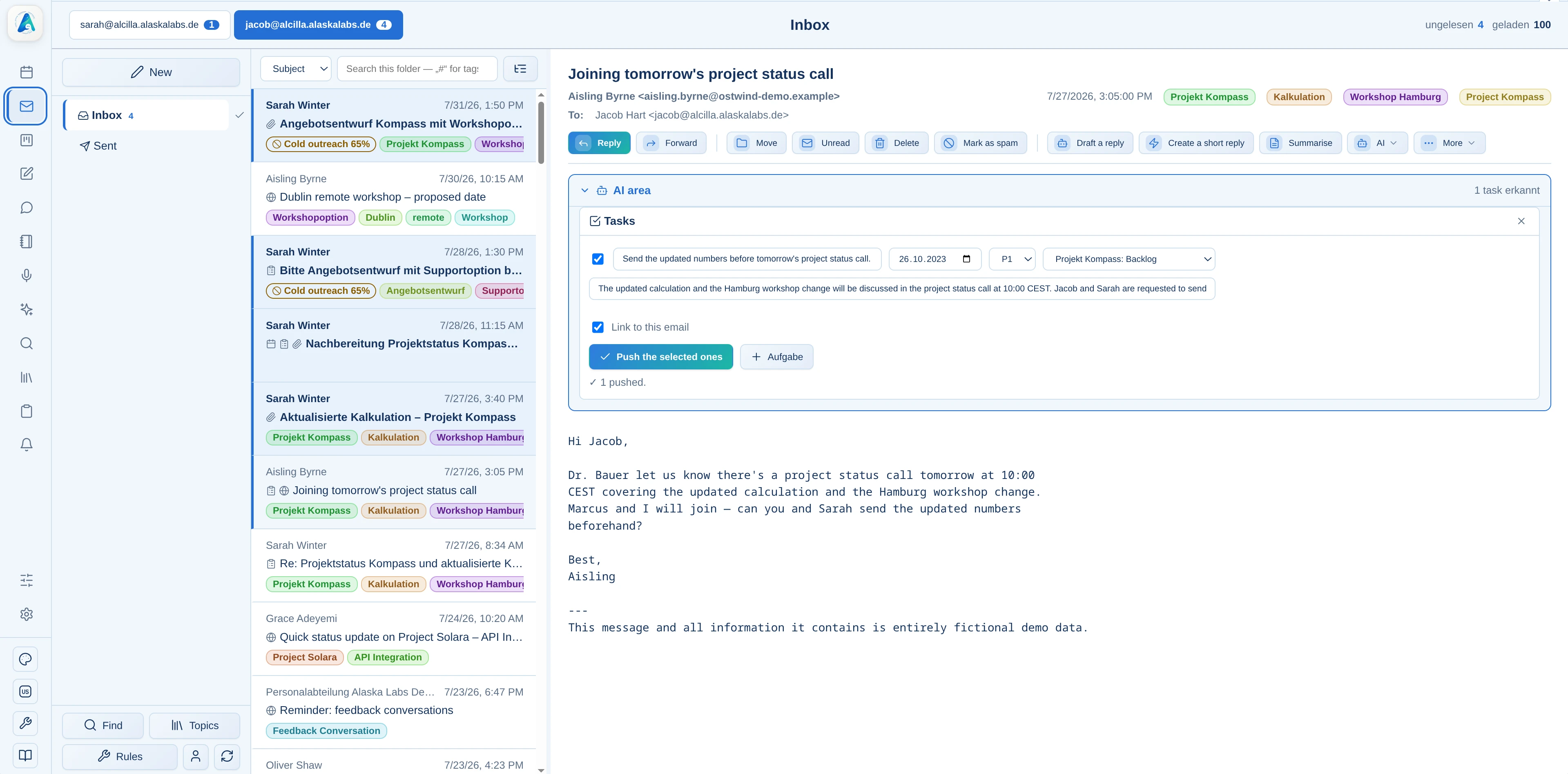Screen dimensions: 1568x774
Task: Collapse the AI area section chevron
Action: [x=584, y=190]
